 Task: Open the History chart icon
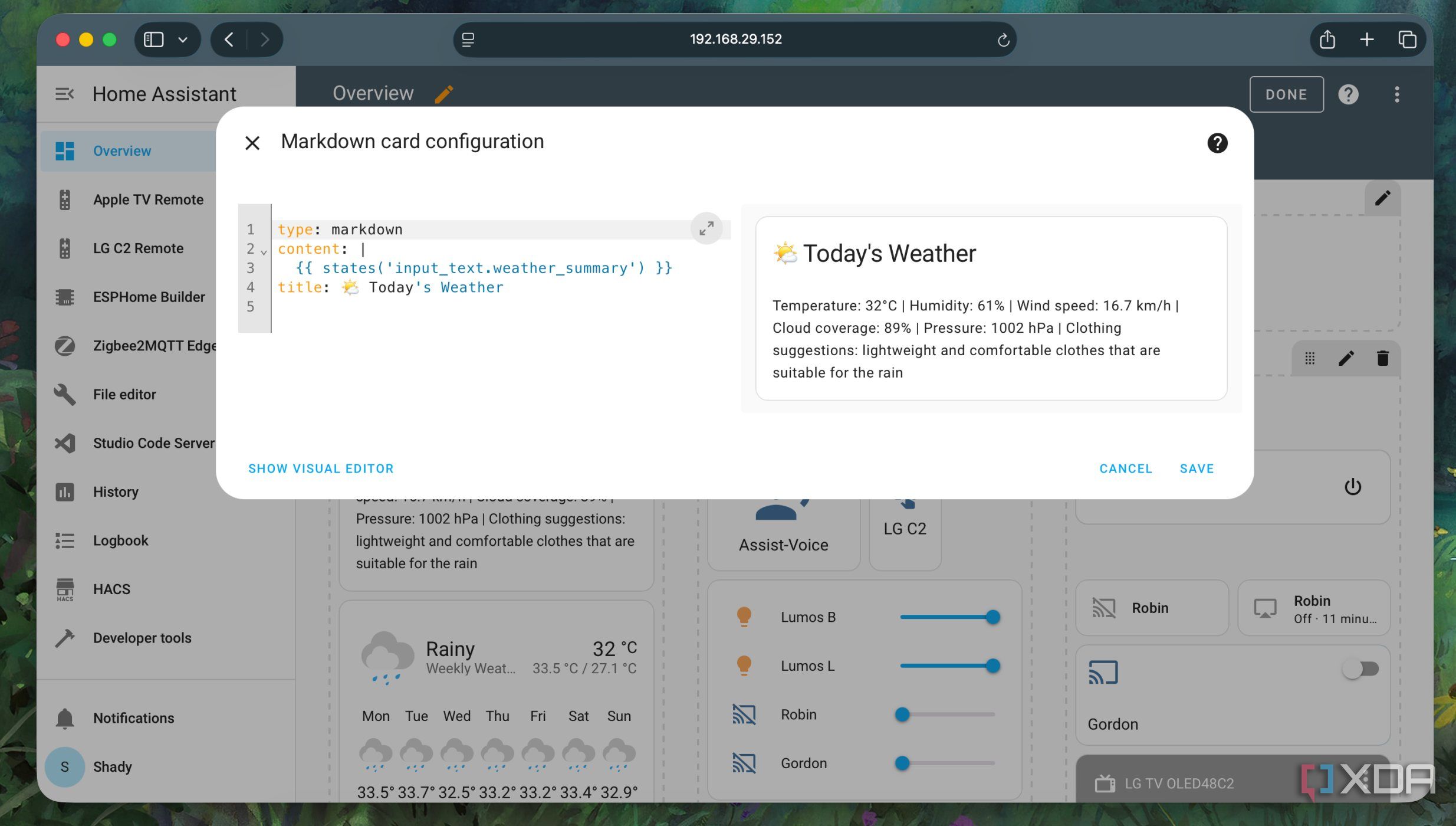pyautogui.click(x=64, y=492)
